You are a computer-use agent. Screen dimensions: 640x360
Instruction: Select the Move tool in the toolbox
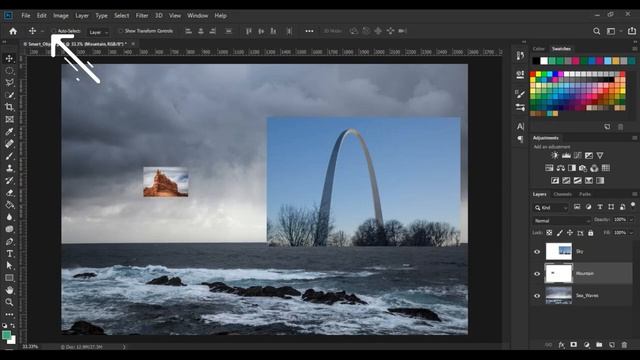[9, 59]
